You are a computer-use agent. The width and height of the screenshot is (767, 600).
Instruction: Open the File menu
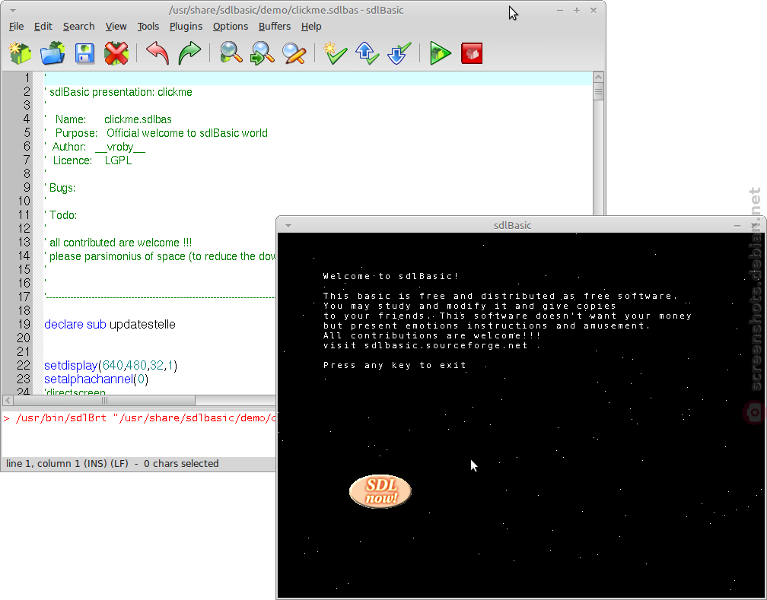(x=16, y=26)
